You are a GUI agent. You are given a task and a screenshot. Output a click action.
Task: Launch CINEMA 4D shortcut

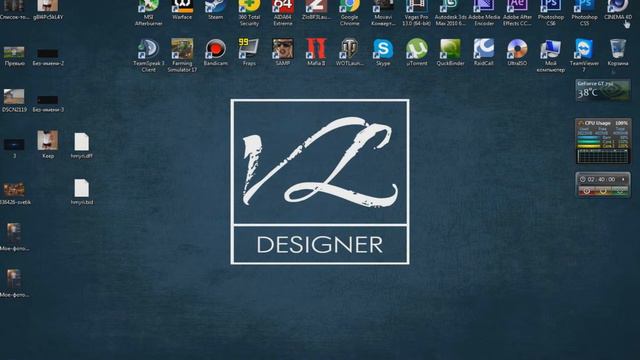pyautogui.click(x=618, y=11)
